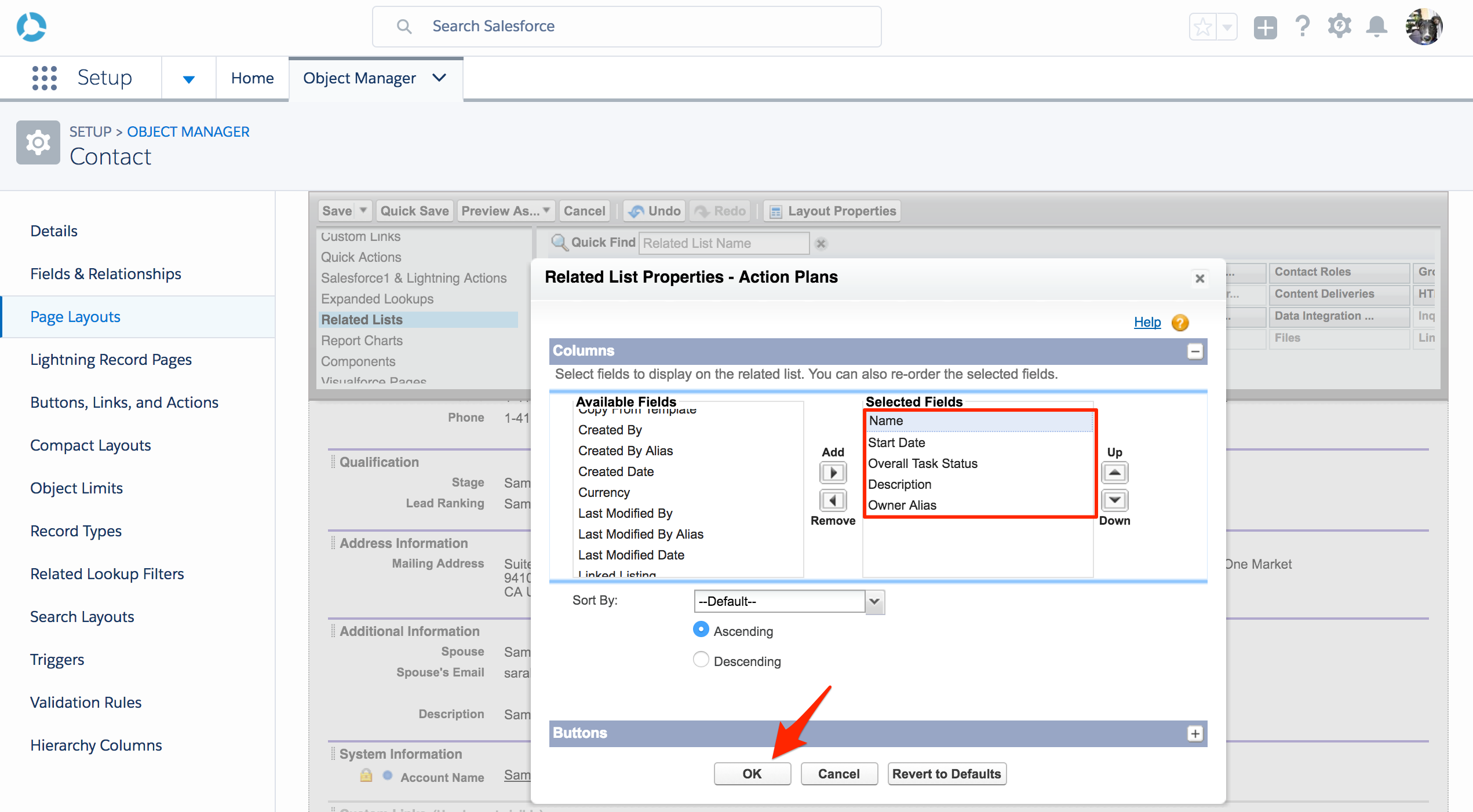This screenshot has height=812, width=1473.
Task: Select Quick Actions in the palette
Action: pyautogui.click(x=361, y=257)
